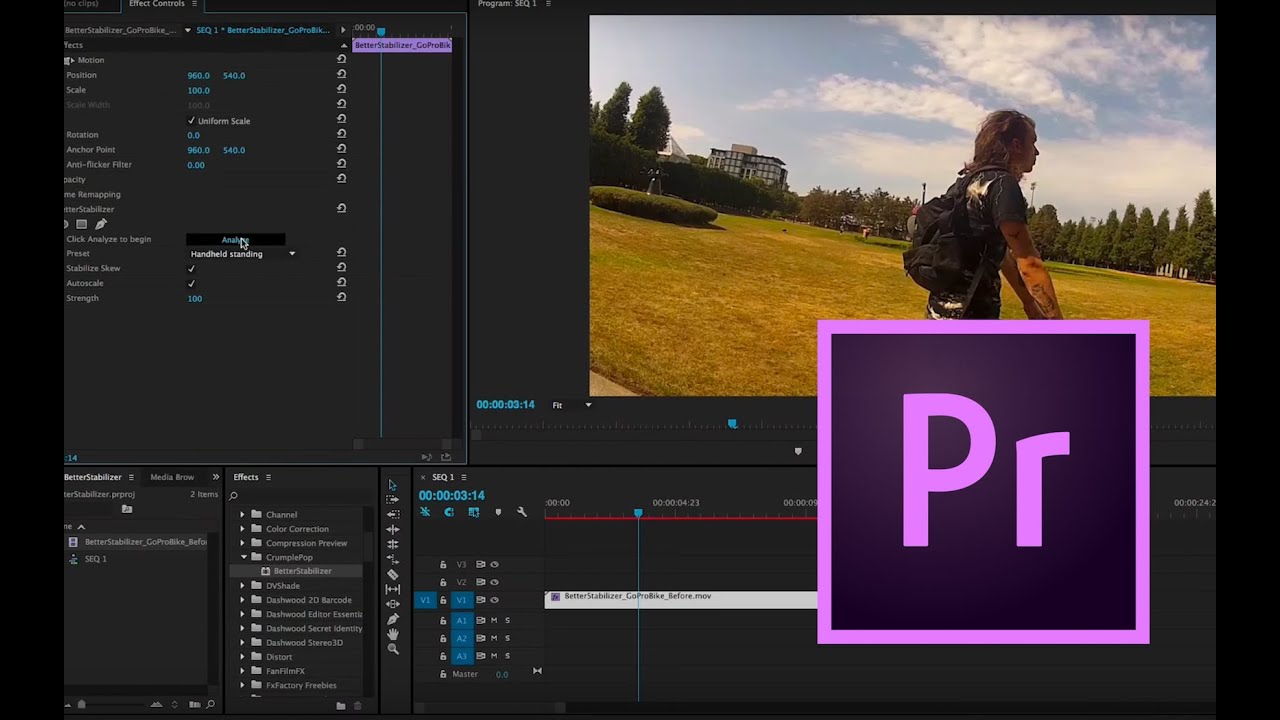Click the Find icon in Project panel
Viewport: 1280px width, 720px height.
[x=210, y=705]
